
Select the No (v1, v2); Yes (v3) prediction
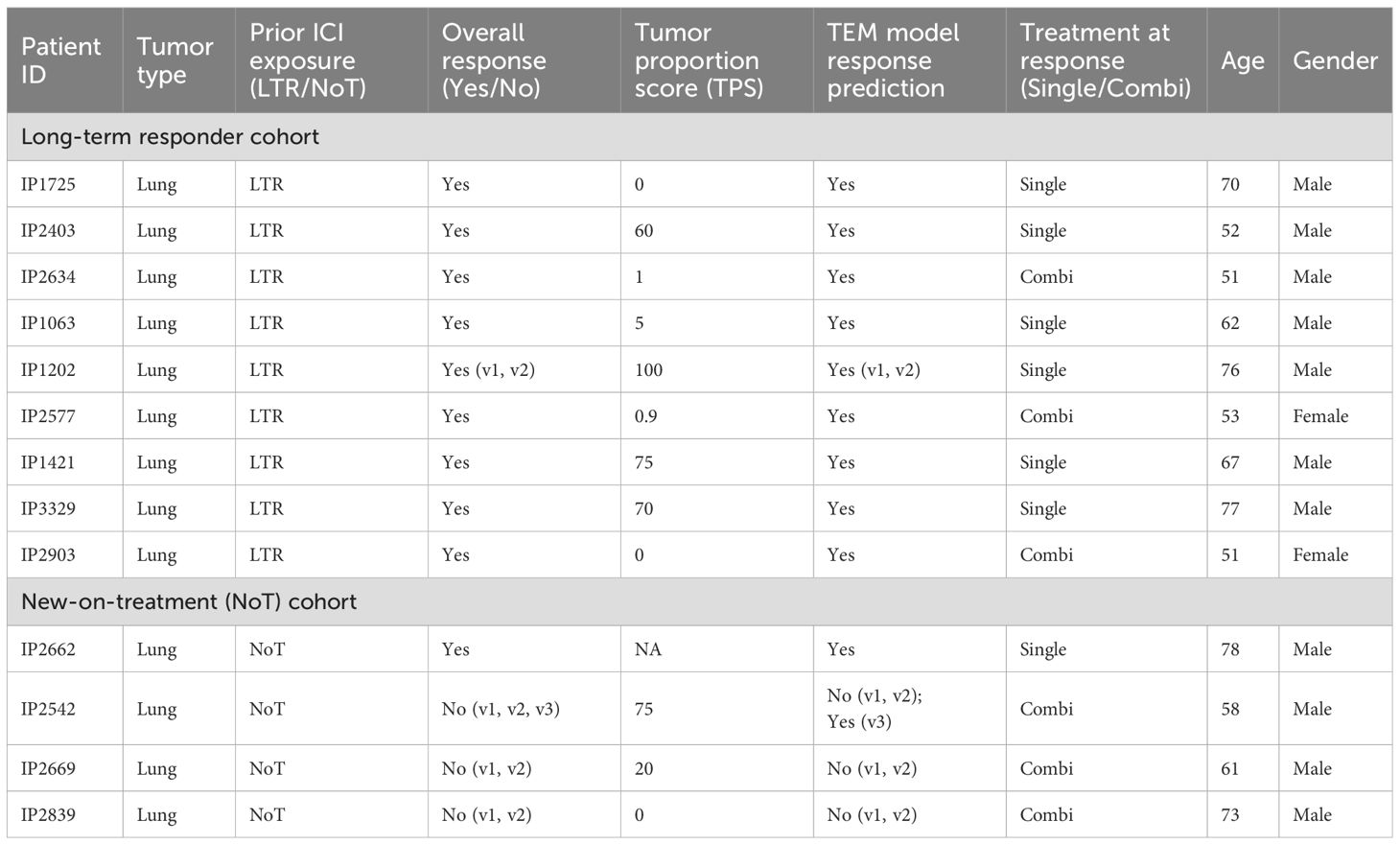pos(875,709)
